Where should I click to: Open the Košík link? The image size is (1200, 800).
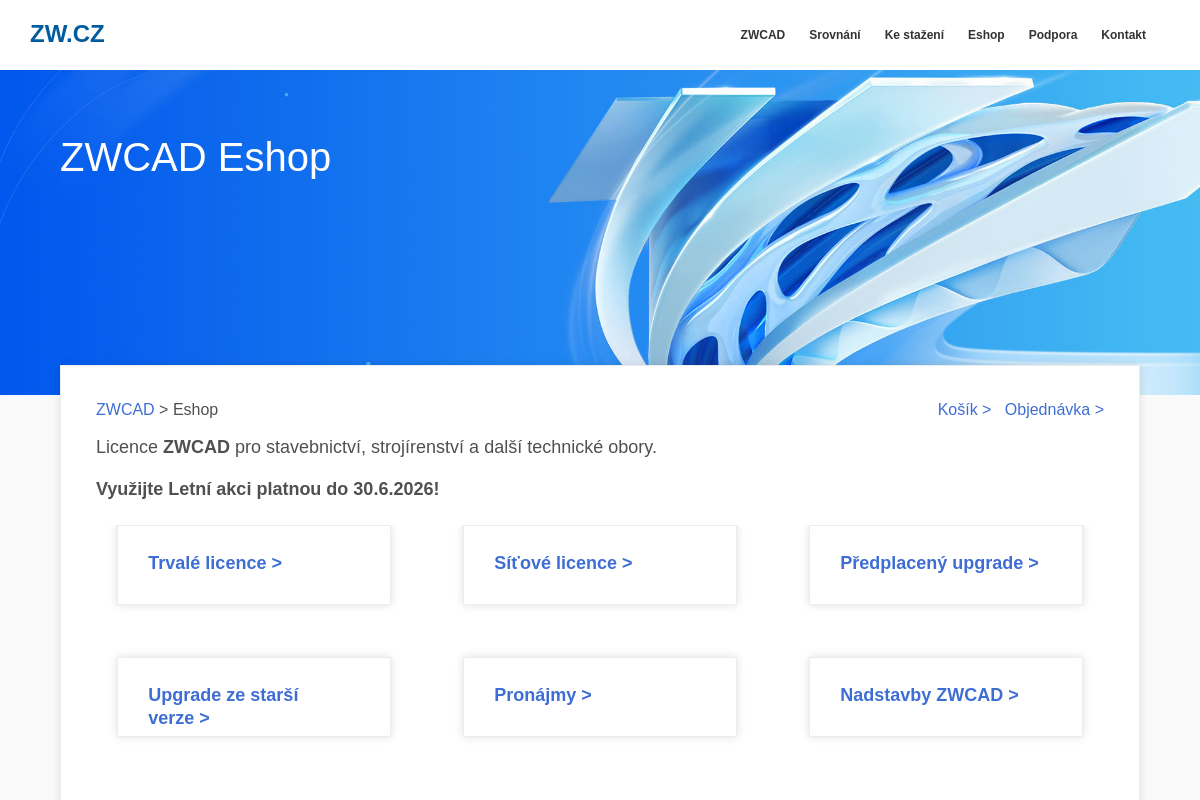964,409
